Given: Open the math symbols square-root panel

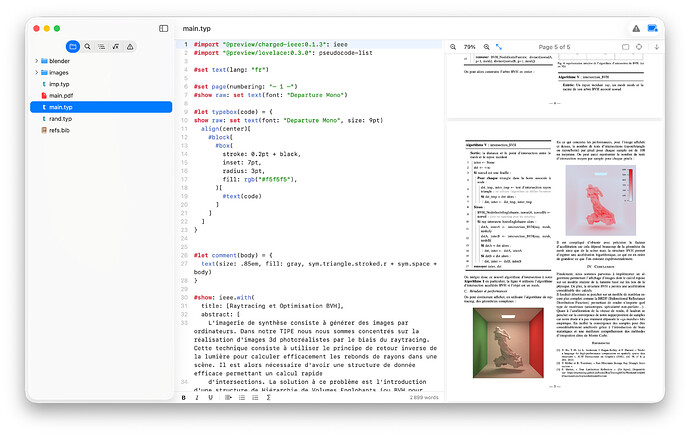Looking at the screenshot, I should (116, 46).
